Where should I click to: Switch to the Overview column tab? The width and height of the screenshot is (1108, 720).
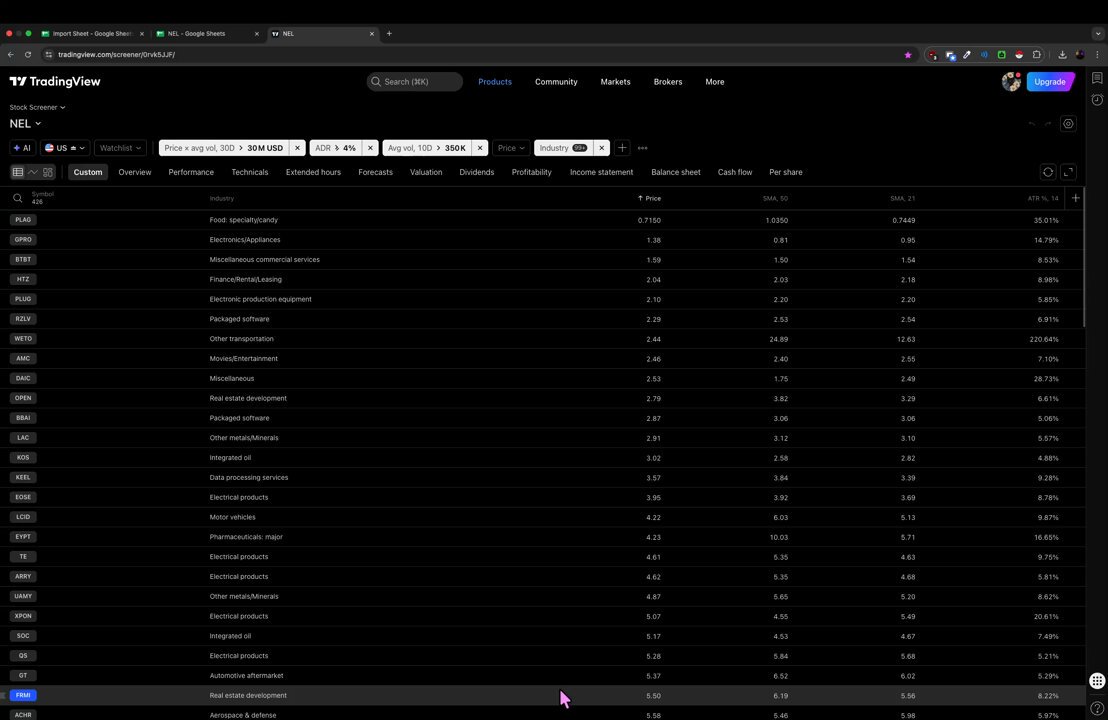(x=135, y=172)
